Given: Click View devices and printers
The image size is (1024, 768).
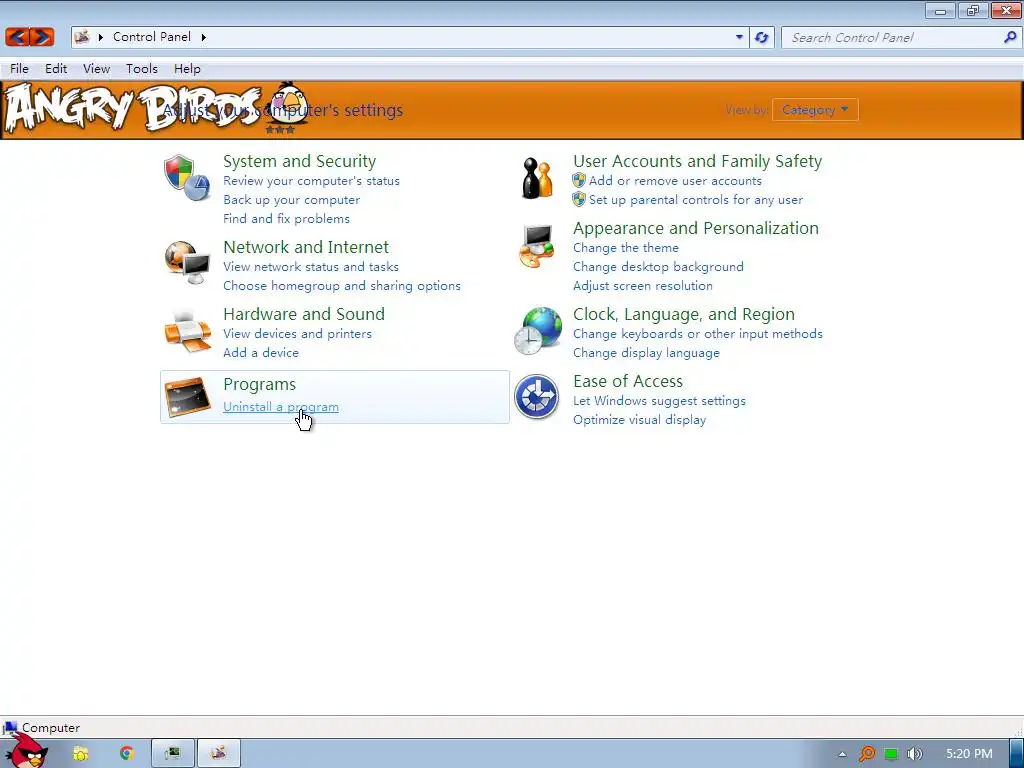Looking at the screenshot, I should tap(298, 334).
